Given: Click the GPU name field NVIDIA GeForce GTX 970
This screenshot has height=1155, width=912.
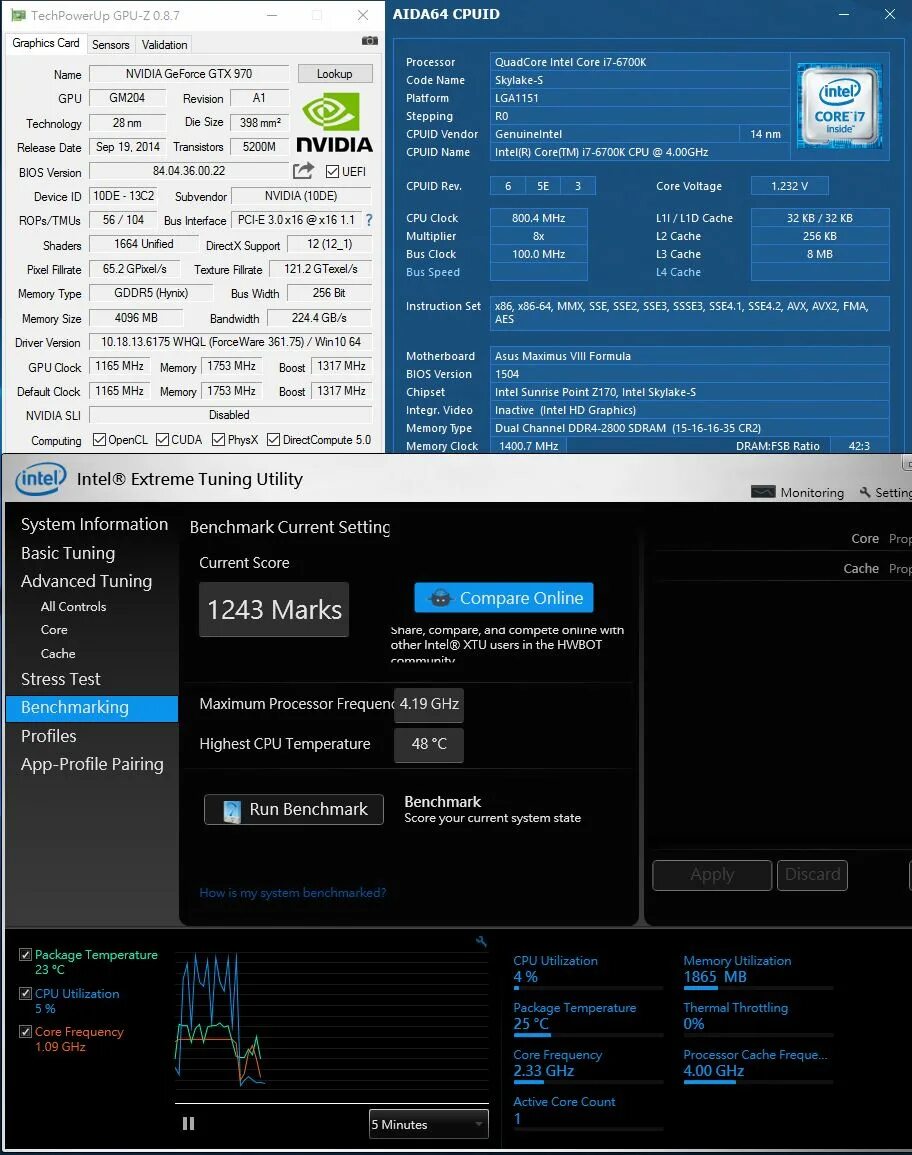Looking at the screenshot, I should [189, 74].
